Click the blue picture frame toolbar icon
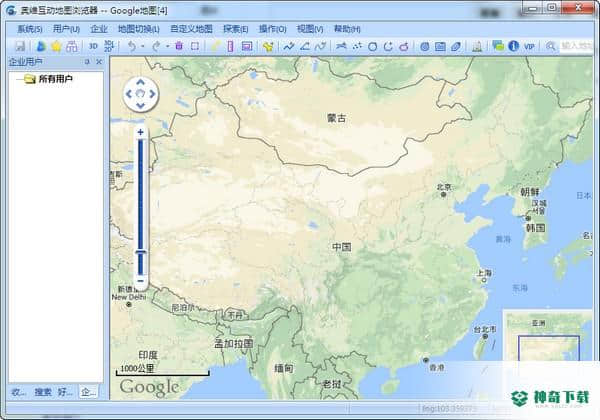Image resolution: width=600 pixels, height=420 pixels. click(440, 47)
